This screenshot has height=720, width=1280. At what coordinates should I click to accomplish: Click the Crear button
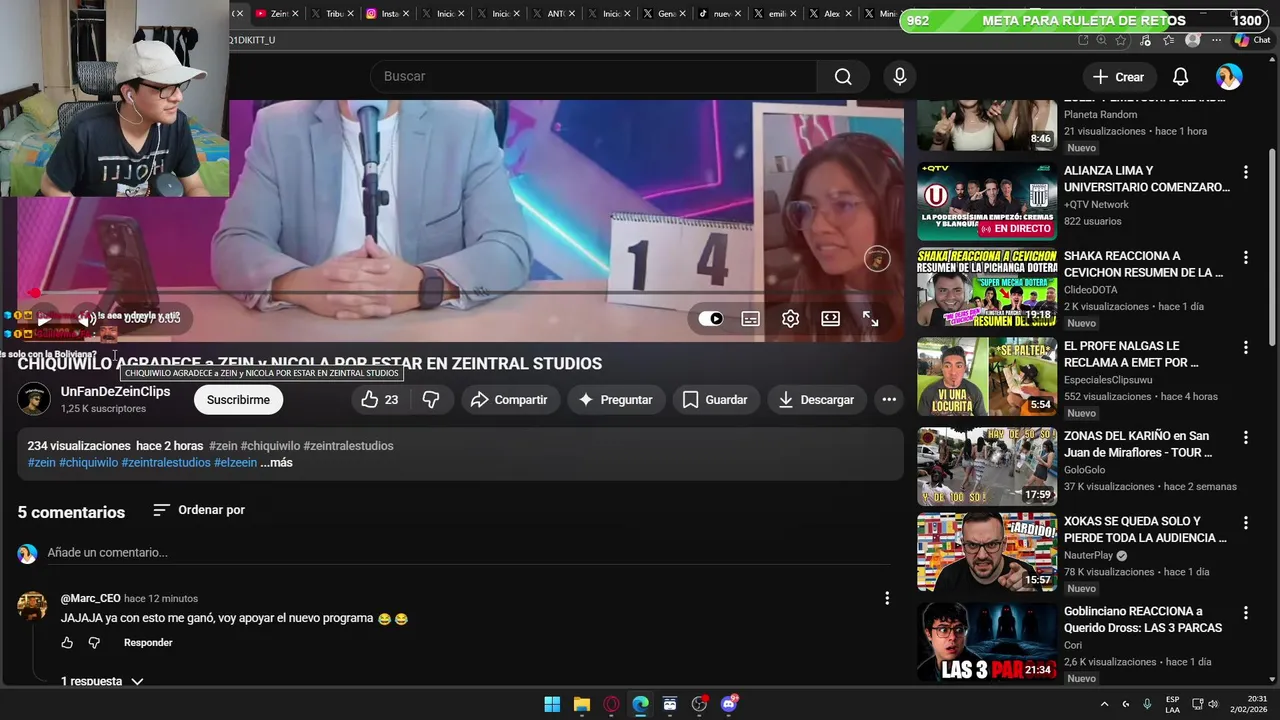point(1118,77)
